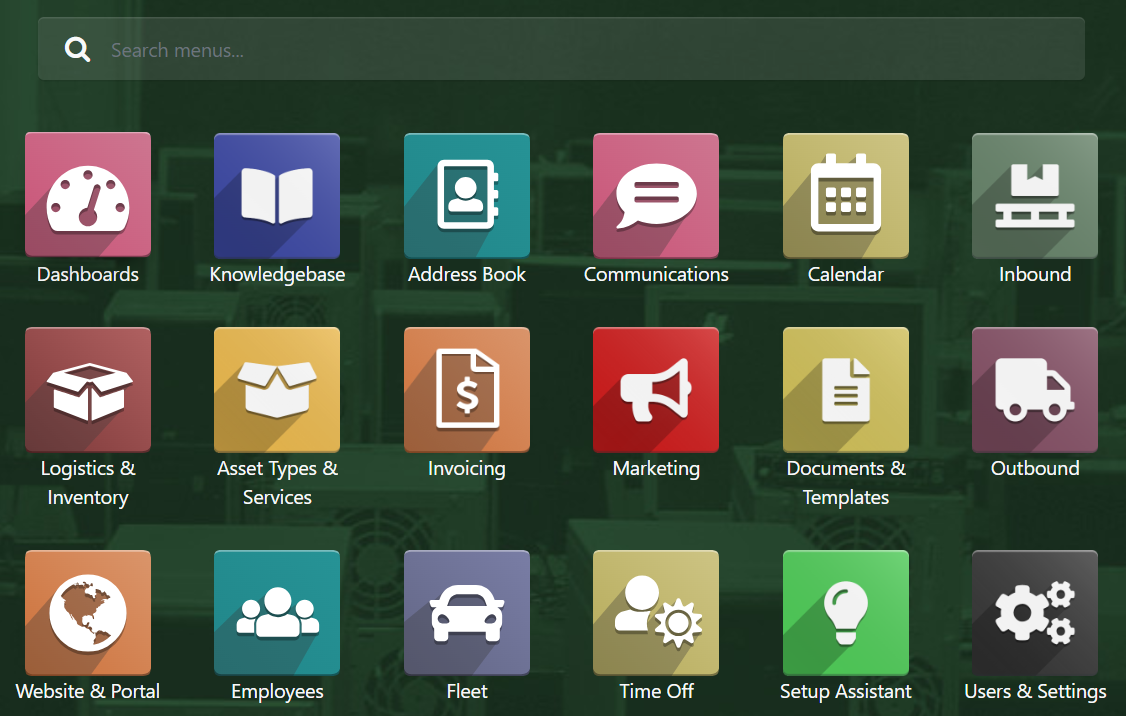Click the Documents & Templates label
The width and height of the screenshot is (1126, 716).
(845, 483)
